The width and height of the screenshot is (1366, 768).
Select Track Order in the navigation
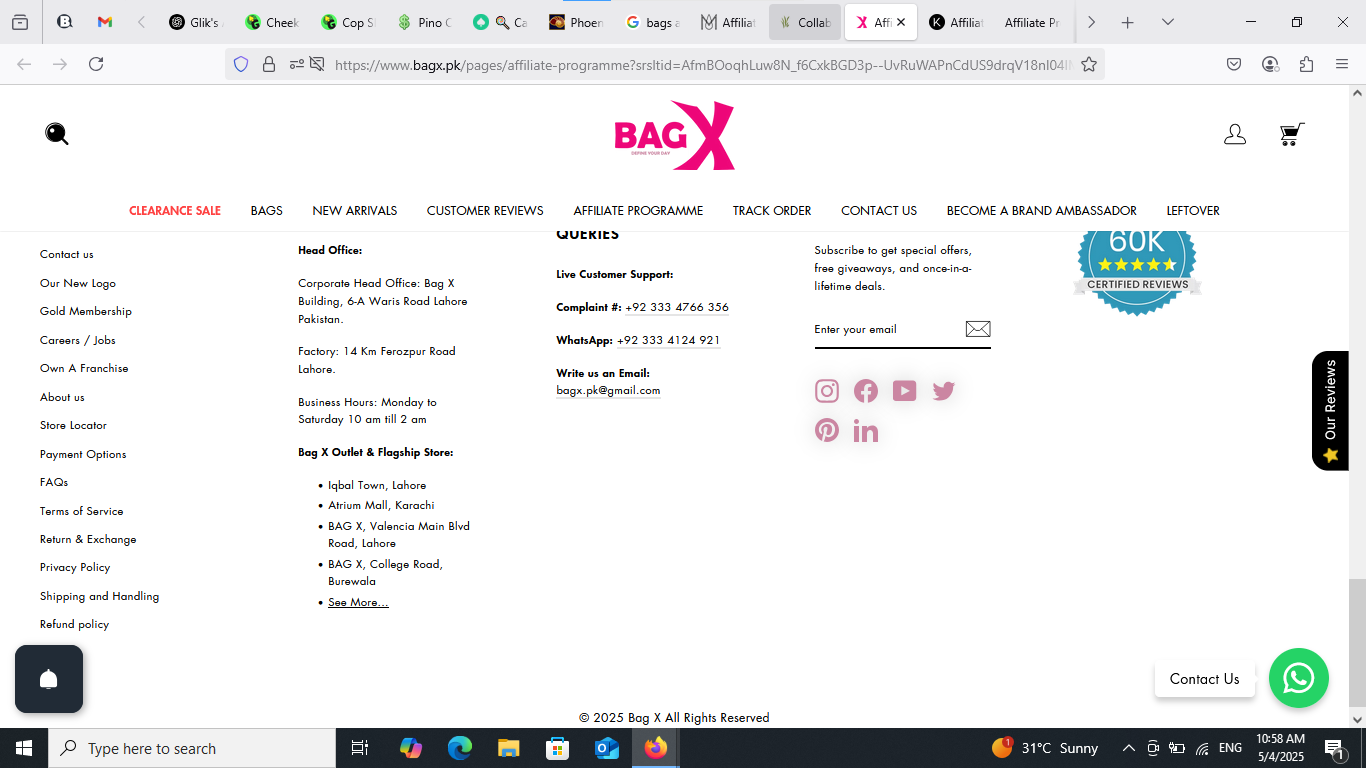[772, 211]
